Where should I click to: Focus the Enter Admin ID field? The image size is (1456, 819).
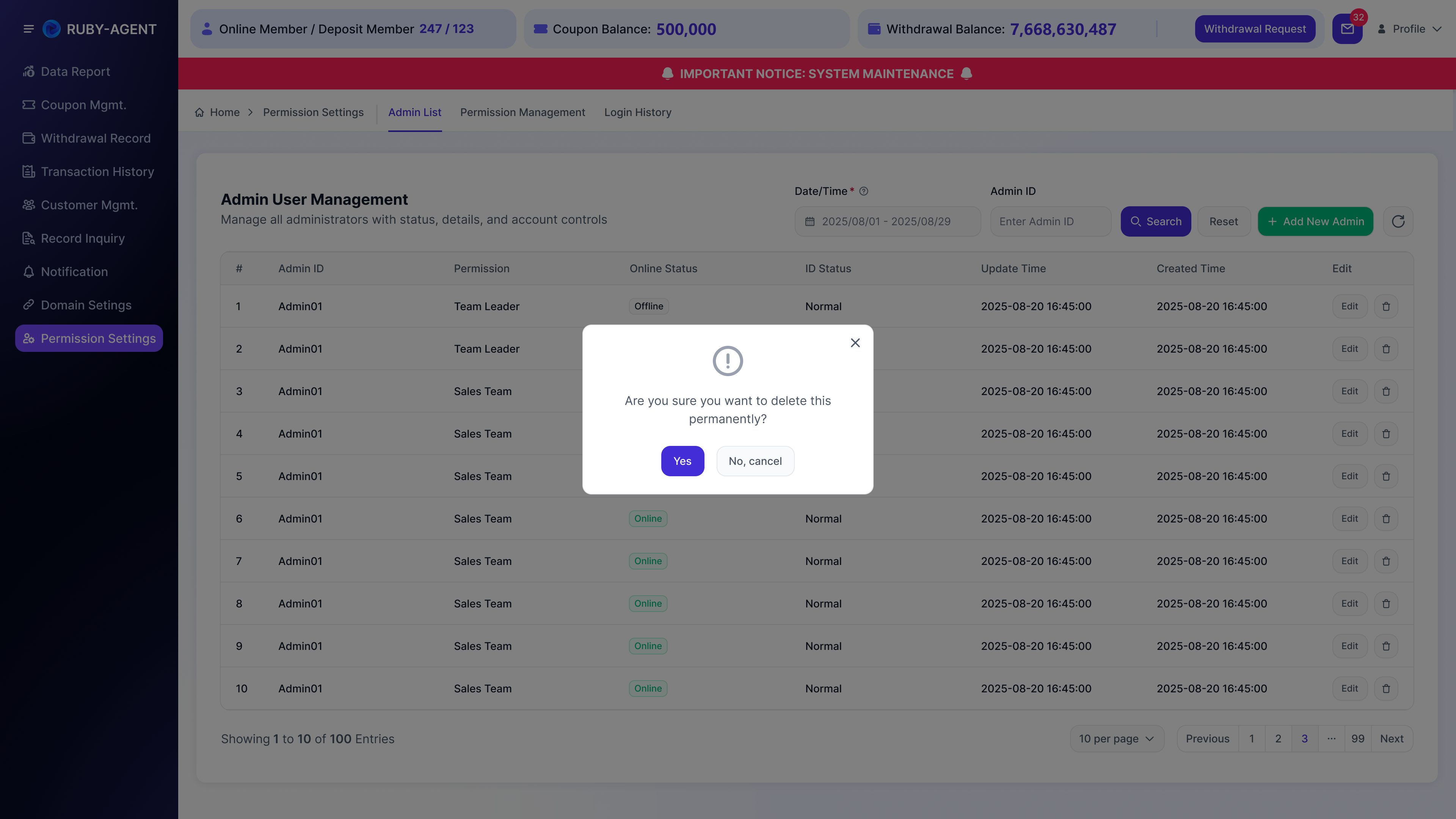pyautogui.click(x=1051, y=221)
